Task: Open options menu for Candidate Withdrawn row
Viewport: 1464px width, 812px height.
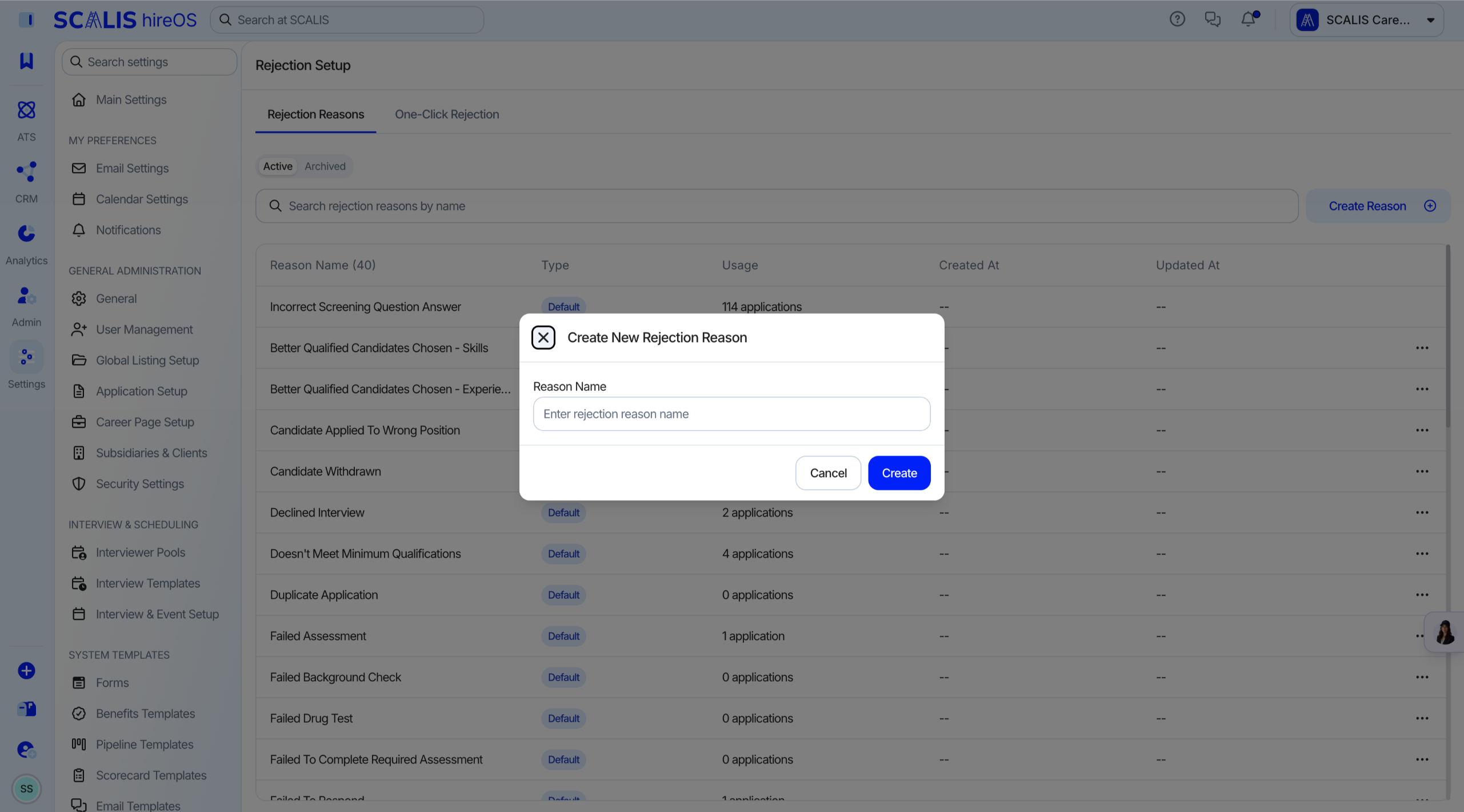Action: click(x=1422, y=471)
